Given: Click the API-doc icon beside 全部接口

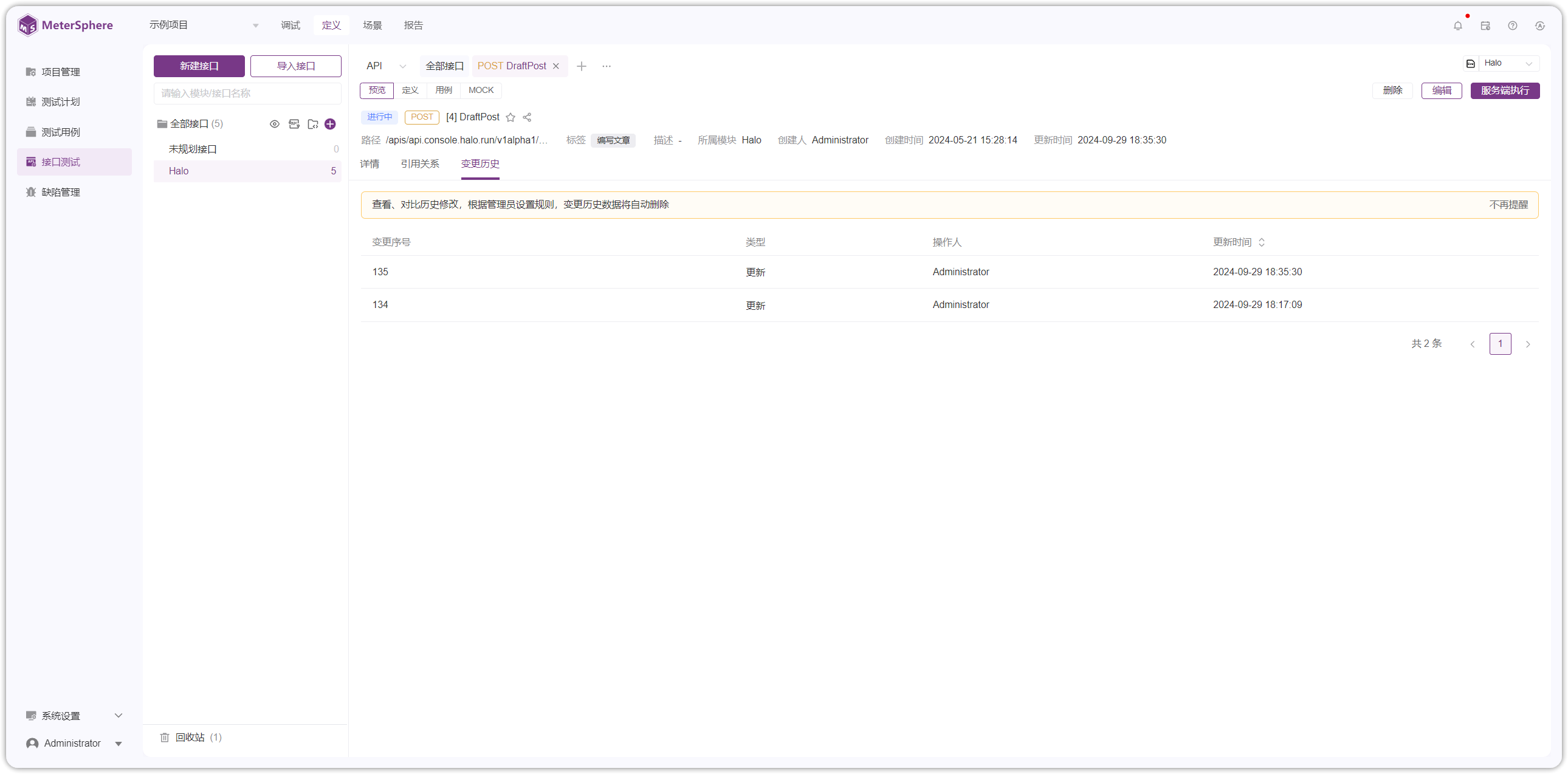Looking at the screenshot, I should click(x=294, y=124).
